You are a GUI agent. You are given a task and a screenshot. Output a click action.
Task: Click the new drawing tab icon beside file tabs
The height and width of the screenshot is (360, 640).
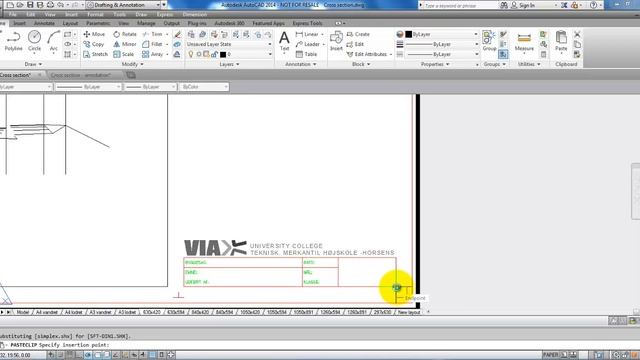click(x=131, y=75)
